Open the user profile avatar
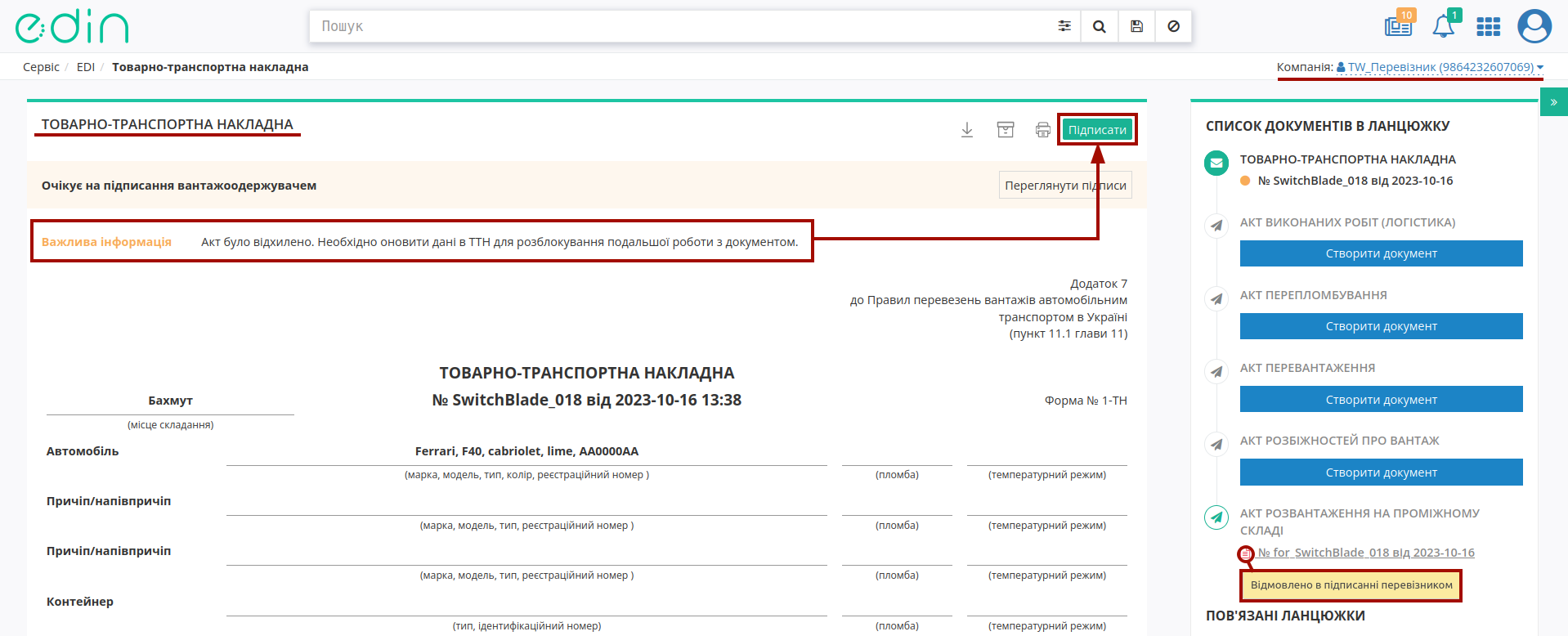Screen dimensions: 1568x636 [1534, 26]
